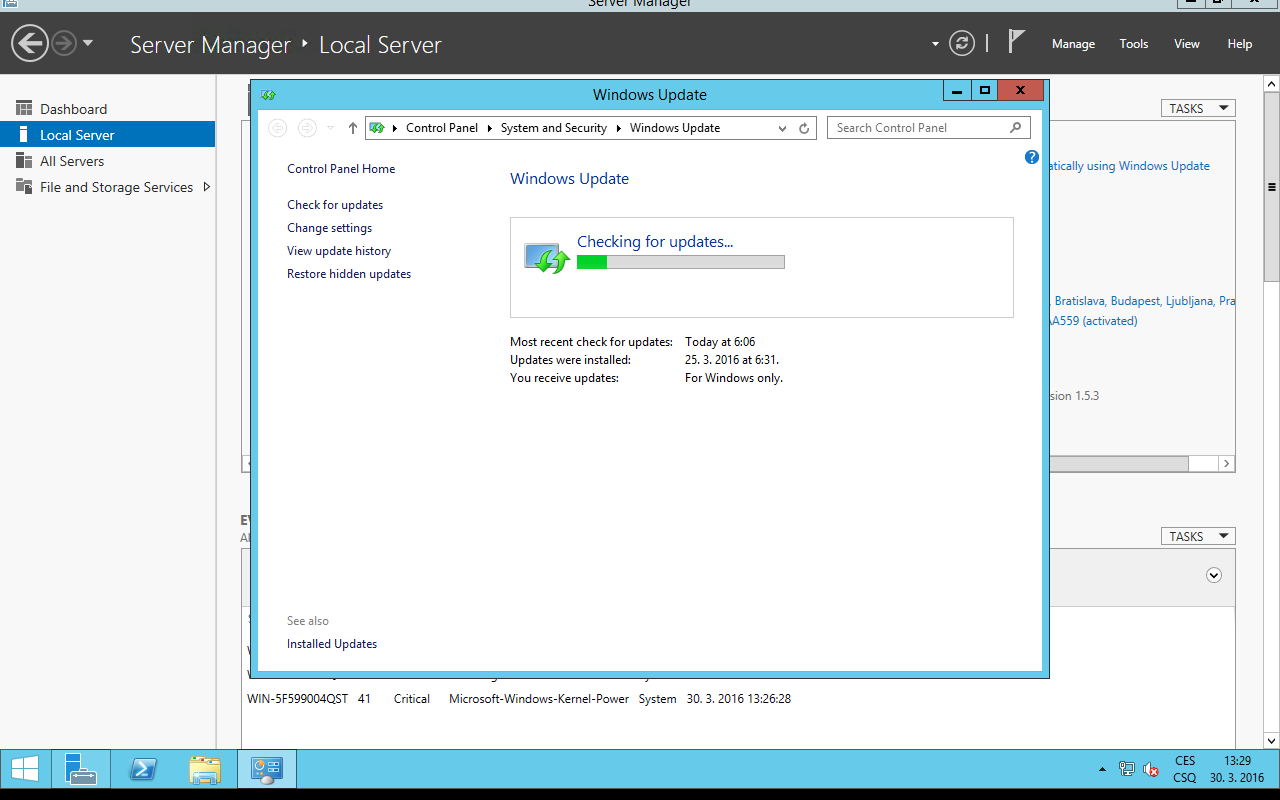This screenshot has height=800, width=1280.
Task: Click the search magnifier icon
Action: tap(1016, 127)
